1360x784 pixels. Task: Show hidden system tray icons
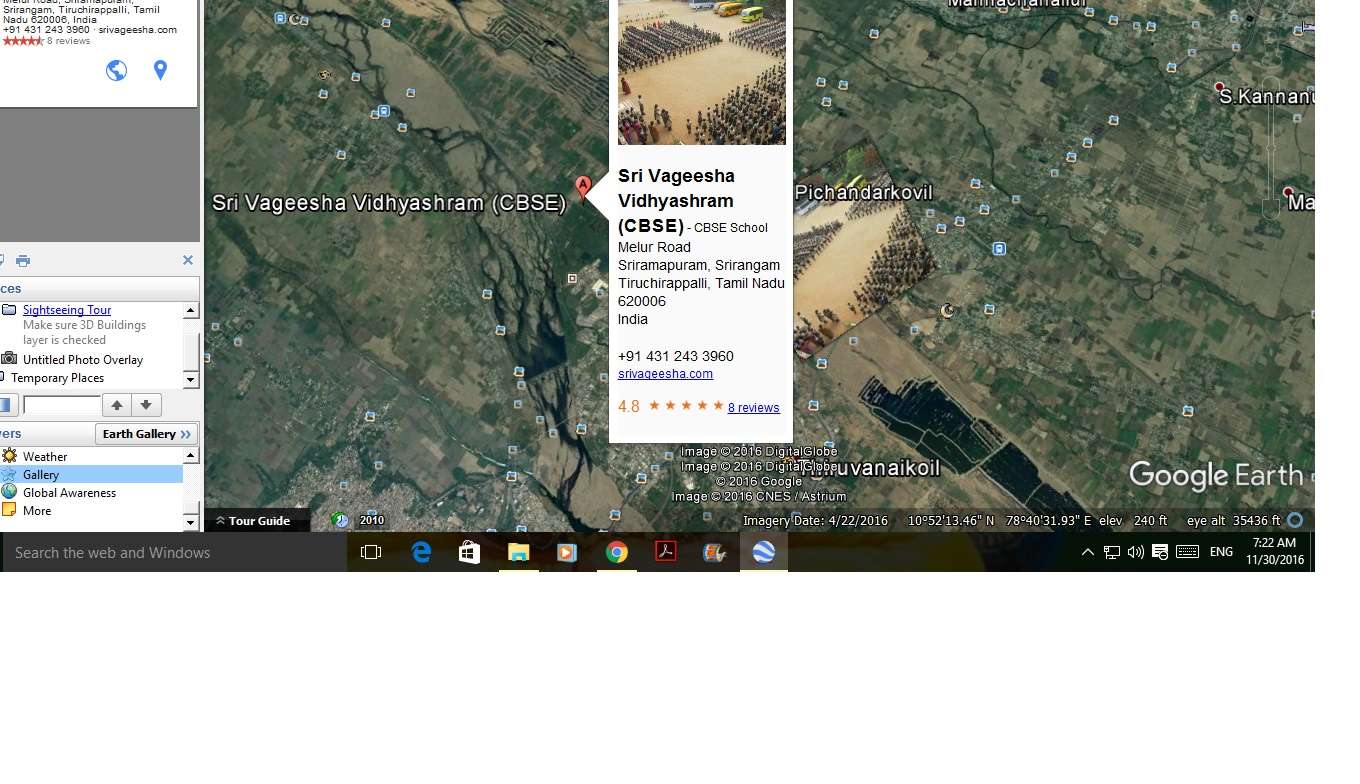pyautogui.click(x=1087, y=552)
